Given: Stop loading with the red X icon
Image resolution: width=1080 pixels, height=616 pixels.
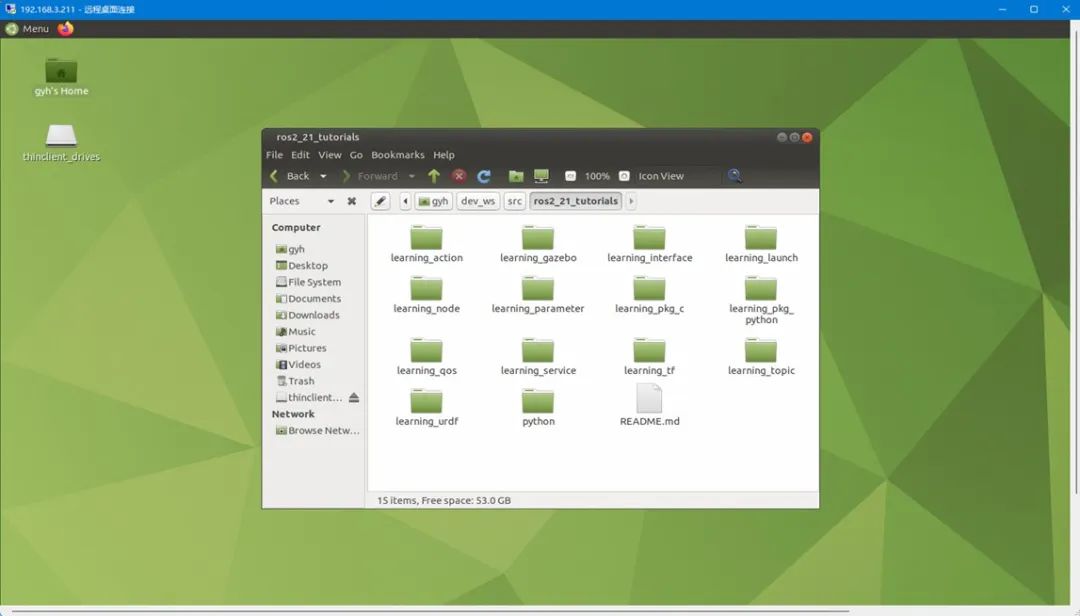Looking at the screenshot, I should tap(459, 176).
